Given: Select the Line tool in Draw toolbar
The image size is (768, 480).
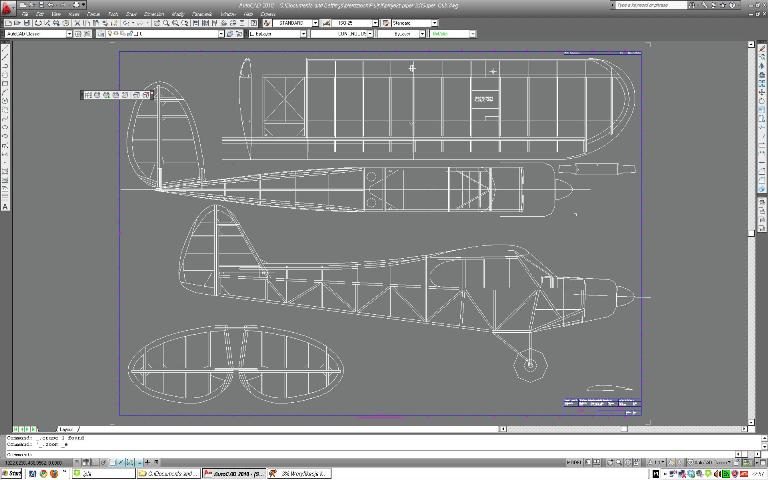Looking at the screenshot, I should pos(5,48).
